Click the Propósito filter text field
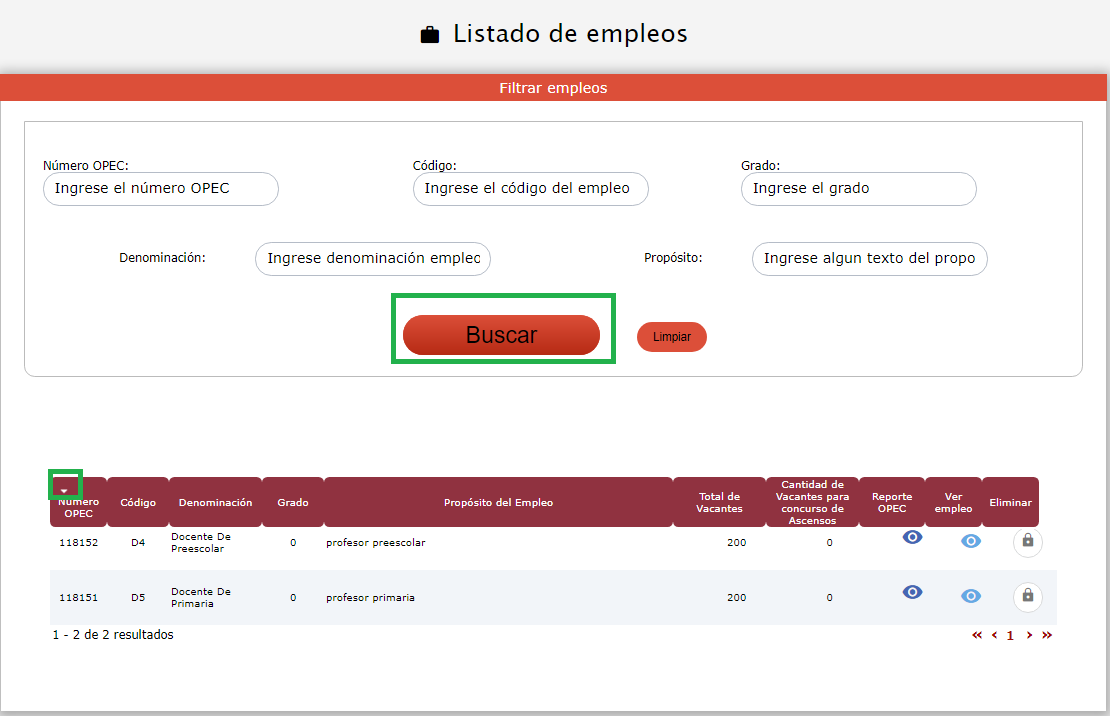 pyautogui.click(x=869, y=259)
